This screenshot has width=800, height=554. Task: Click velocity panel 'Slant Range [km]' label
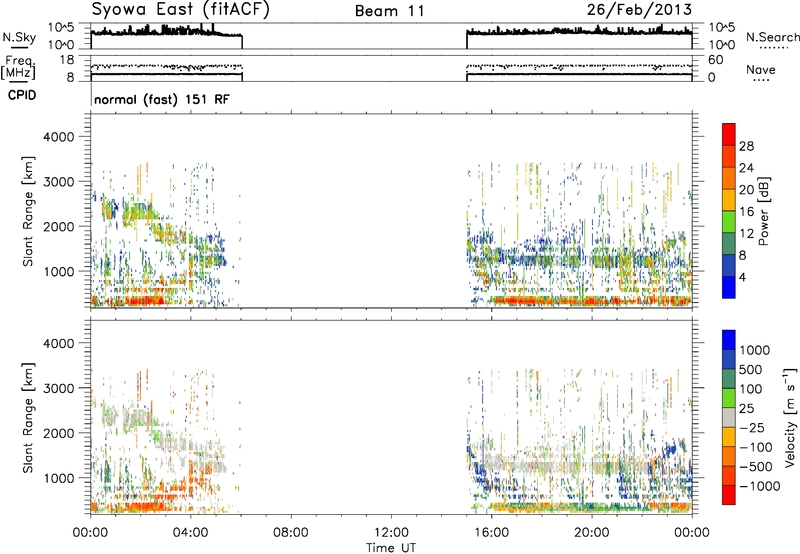pos(28,418)
